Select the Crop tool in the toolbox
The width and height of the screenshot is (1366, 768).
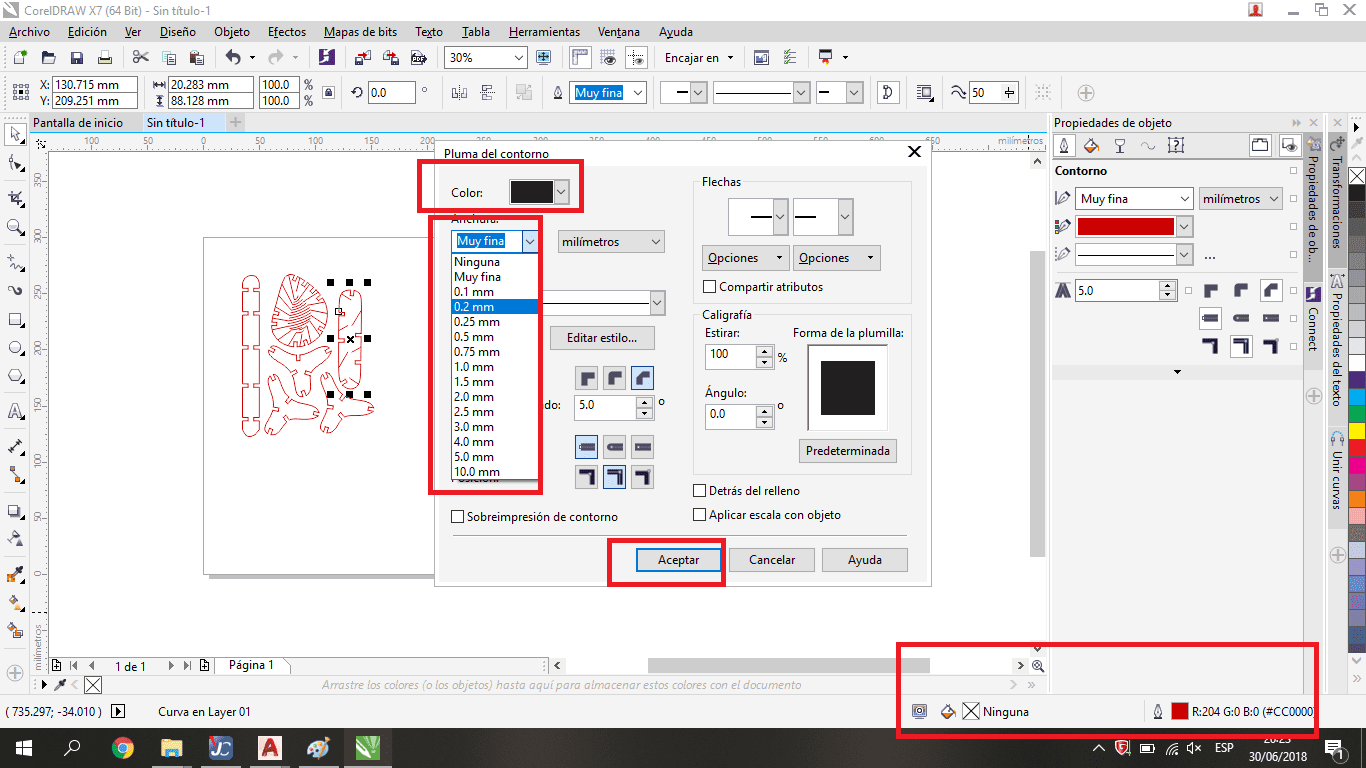(x=15, y=197)
